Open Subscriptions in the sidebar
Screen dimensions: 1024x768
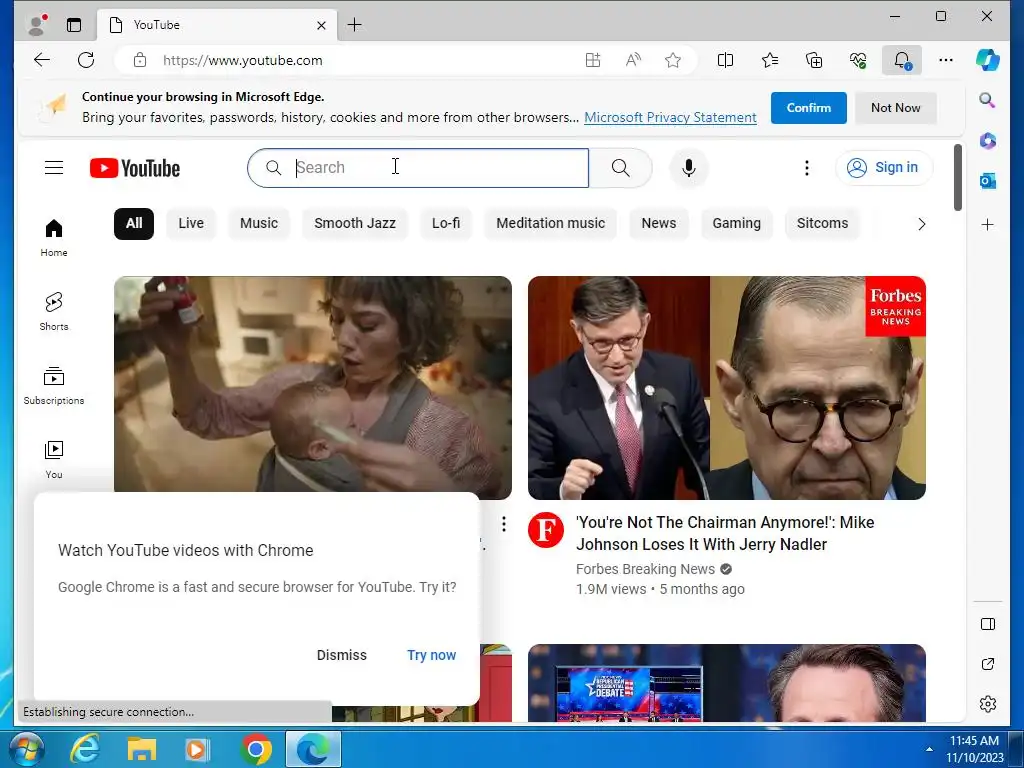coord(54,385)
